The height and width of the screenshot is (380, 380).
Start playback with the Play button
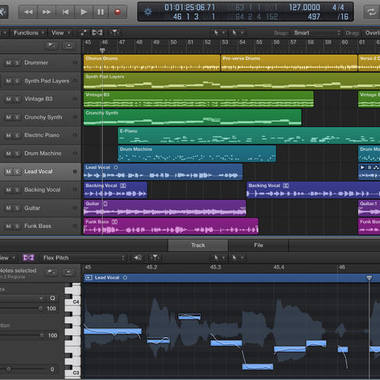pyautogui.click(x=83, y=12)
